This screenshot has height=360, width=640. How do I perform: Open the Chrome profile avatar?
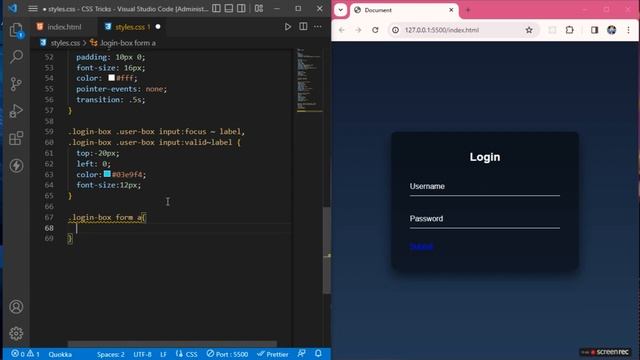[x=611, y=30]
